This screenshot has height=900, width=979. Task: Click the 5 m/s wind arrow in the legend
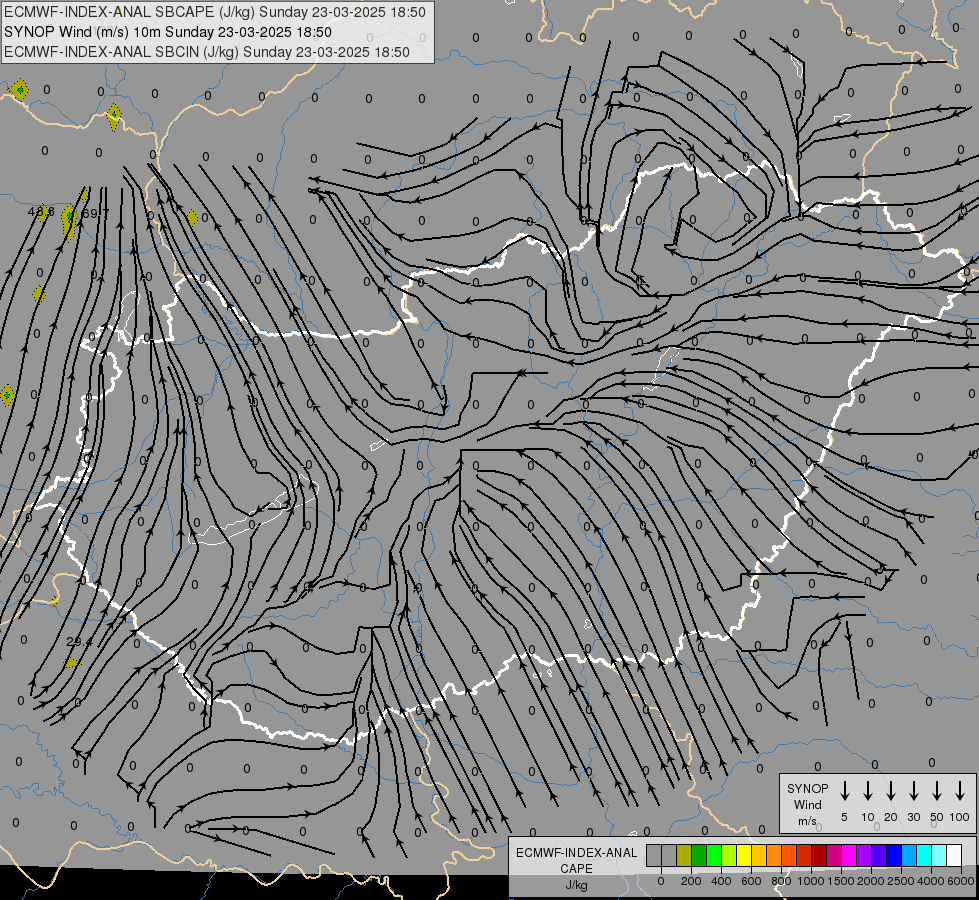pyautogui.click(x=844, y=791)
